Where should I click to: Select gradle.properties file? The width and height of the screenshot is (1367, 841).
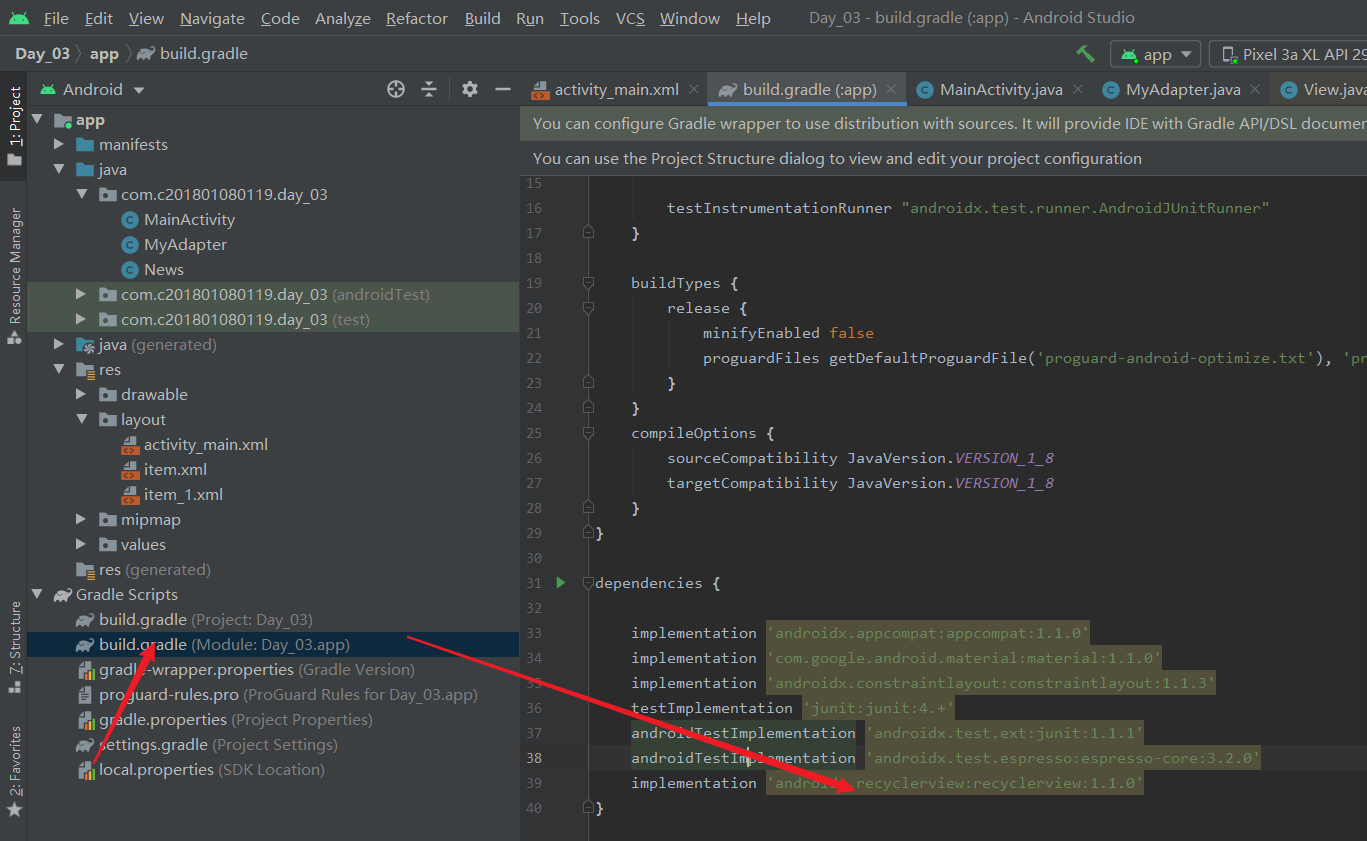click(224, 720)
